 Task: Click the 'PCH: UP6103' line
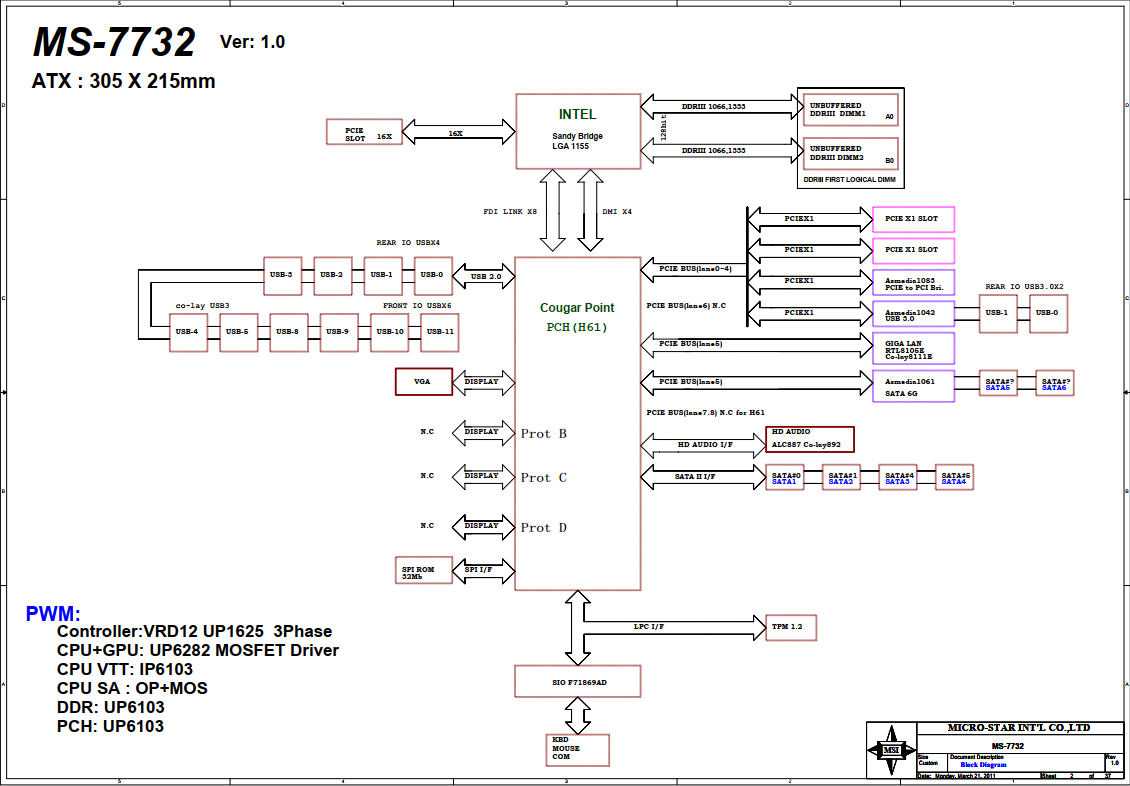point(110,726)
